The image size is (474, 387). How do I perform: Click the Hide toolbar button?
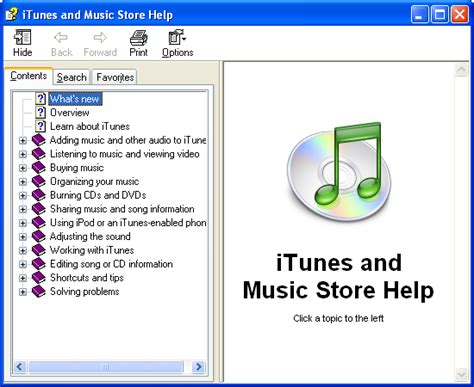(22, 43)
